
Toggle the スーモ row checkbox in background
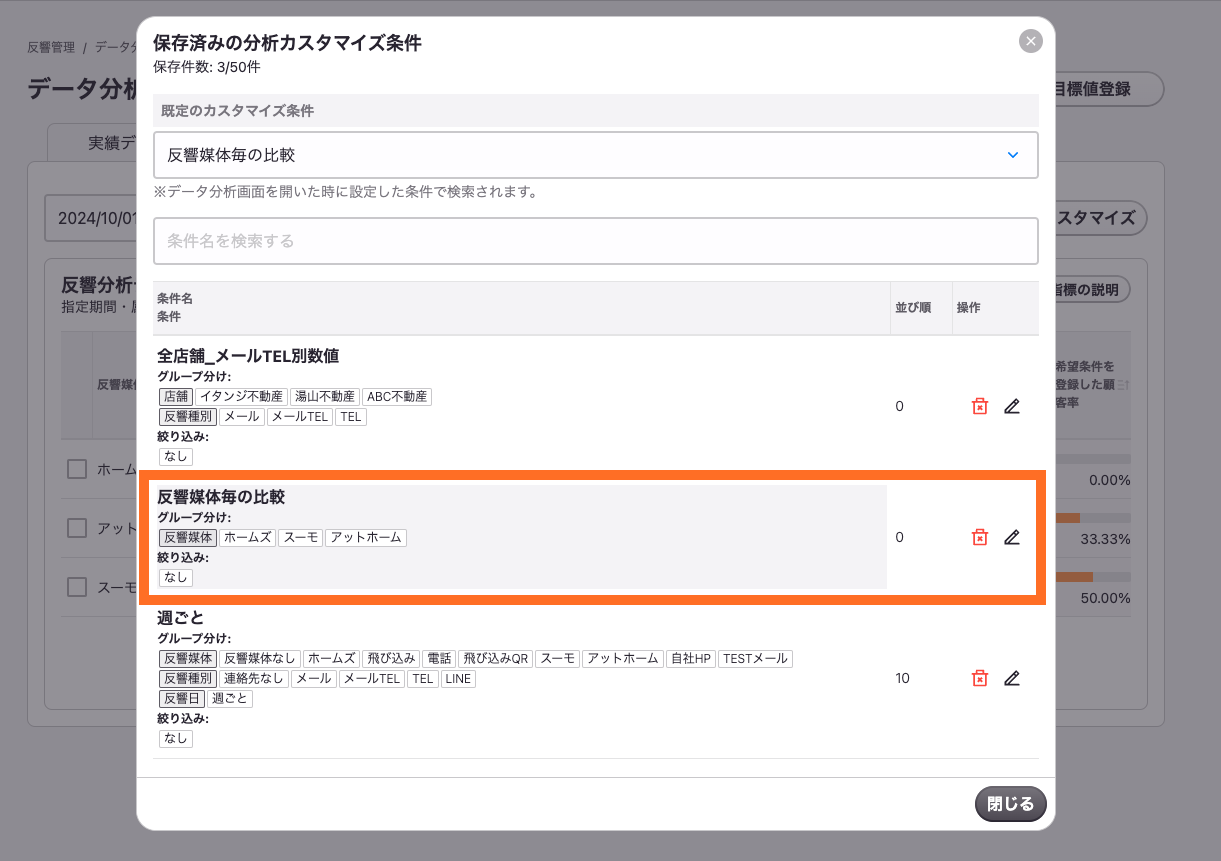pyautogui.click(x=77, y=587)
